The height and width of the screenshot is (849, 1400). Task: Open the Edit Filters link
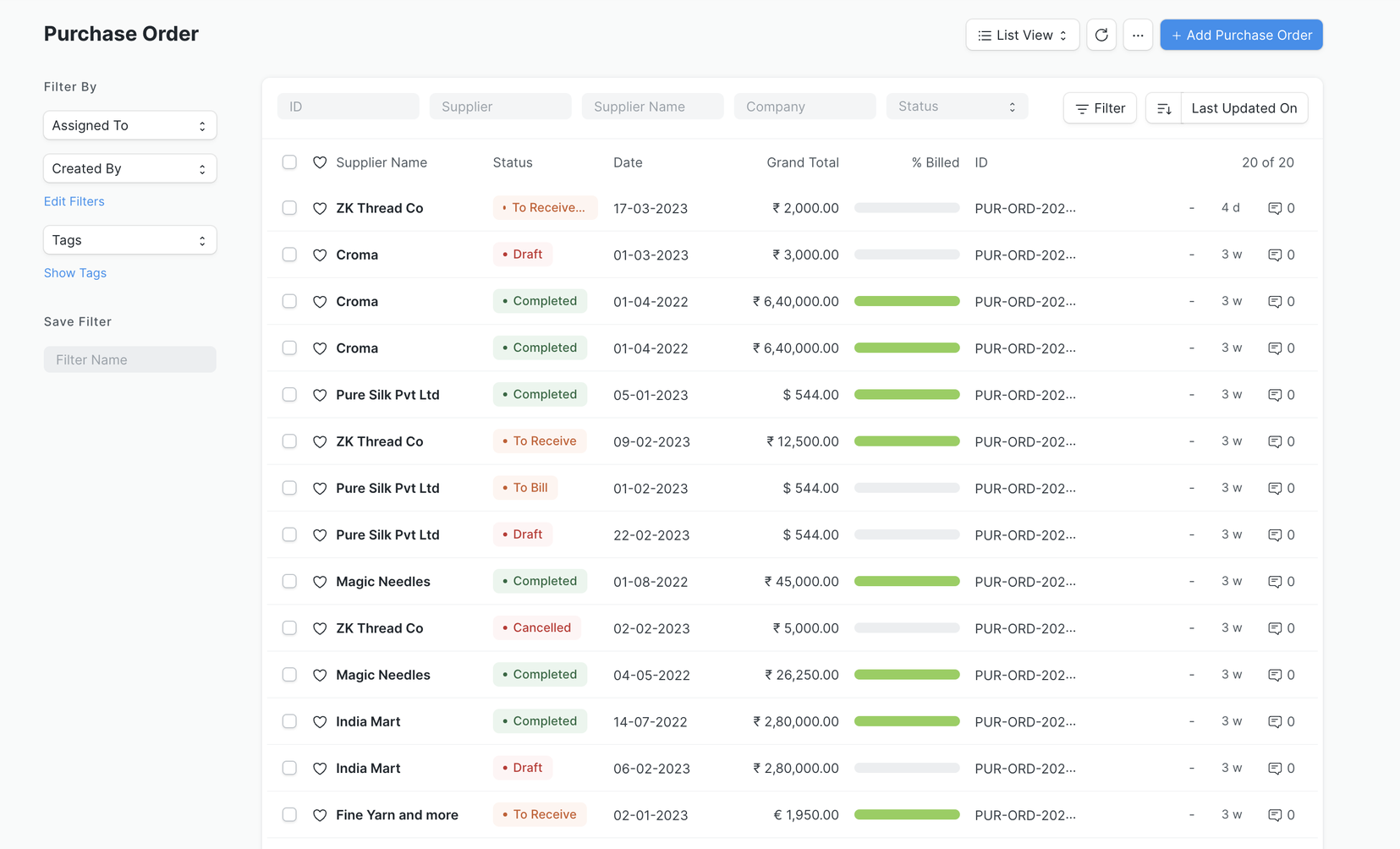[74, 201]
